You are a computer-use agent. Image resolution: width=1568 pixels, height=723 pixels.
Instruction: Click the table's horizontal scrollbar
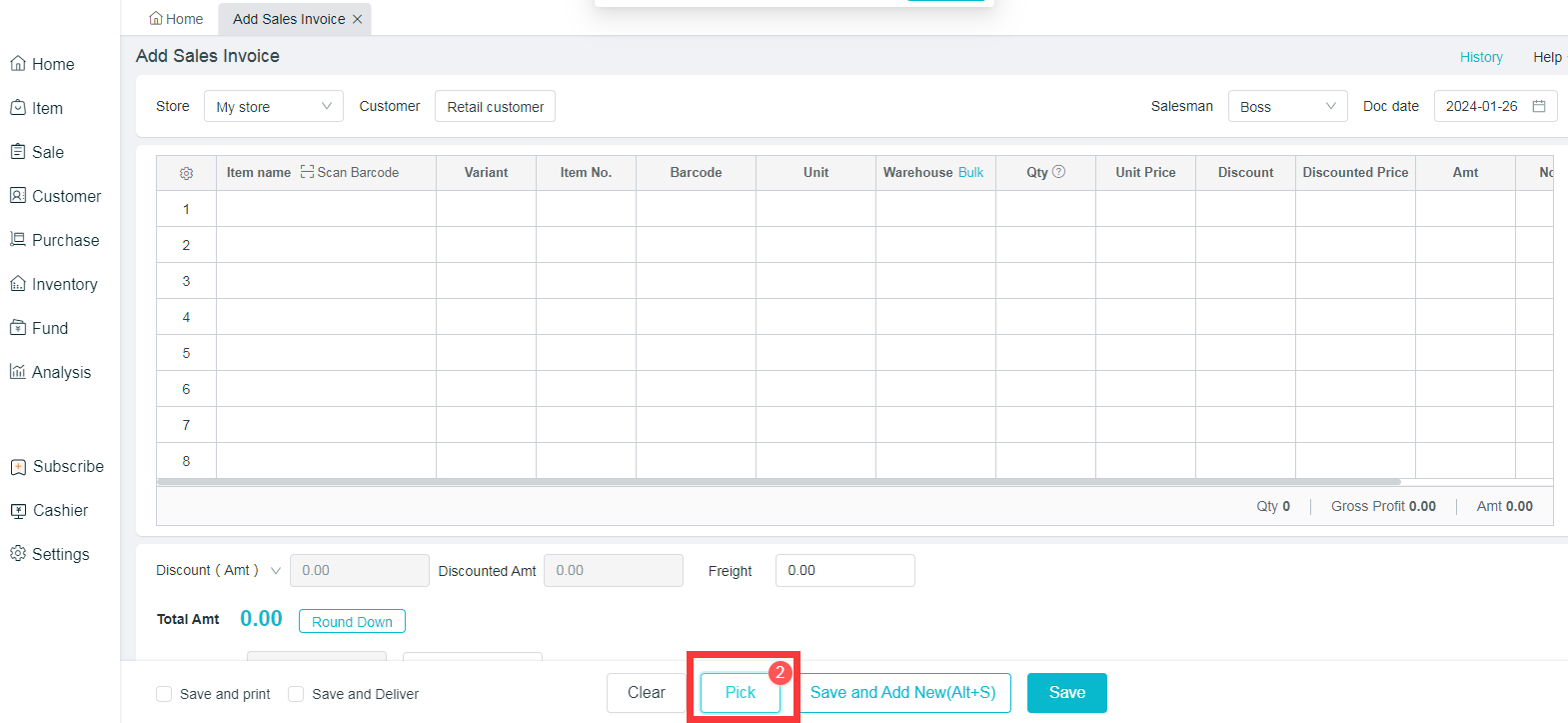pos(778,482)
